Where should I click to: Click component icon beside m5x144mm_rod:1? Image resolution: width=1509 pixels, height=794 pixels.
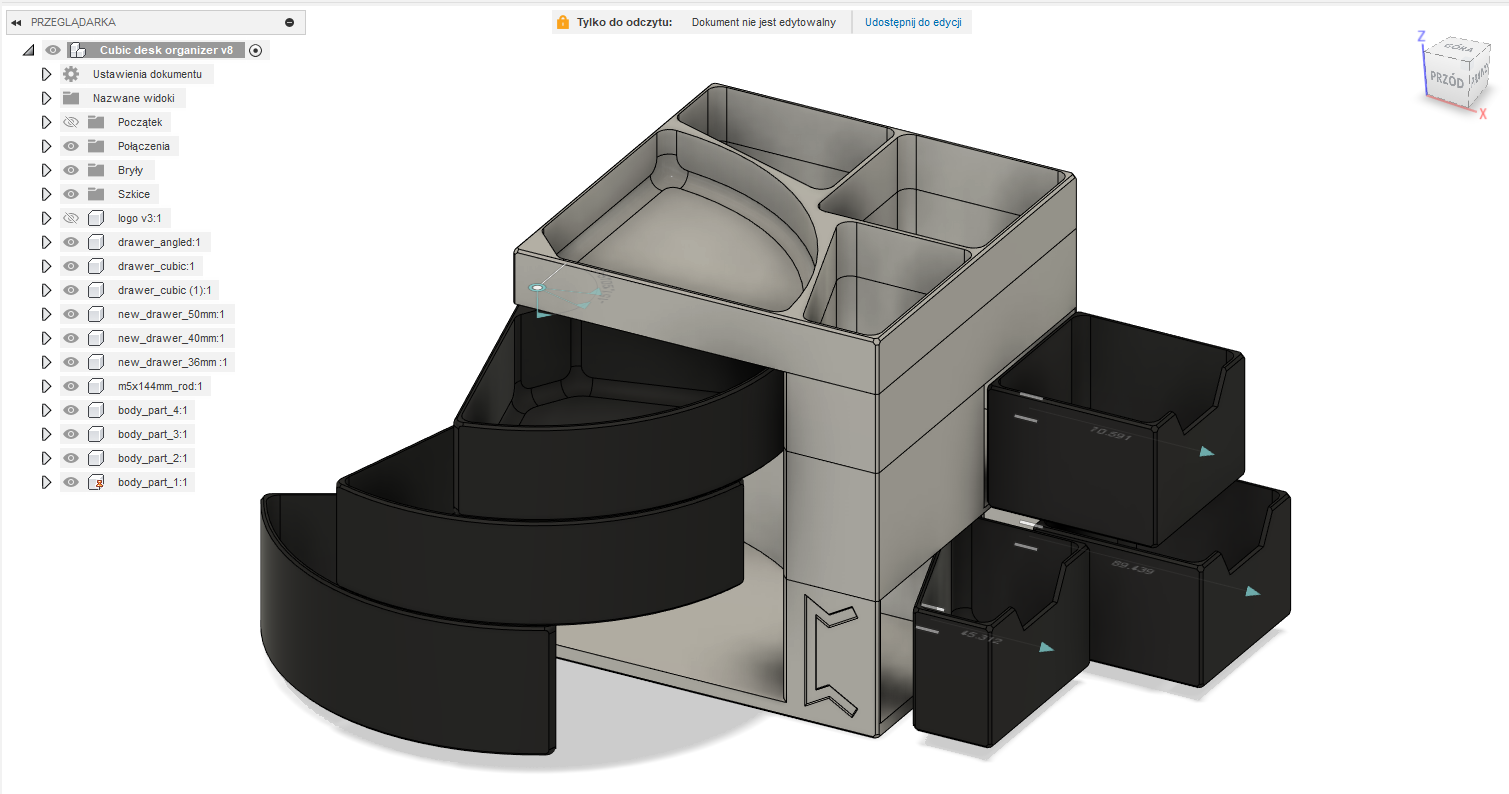[96, 386]
